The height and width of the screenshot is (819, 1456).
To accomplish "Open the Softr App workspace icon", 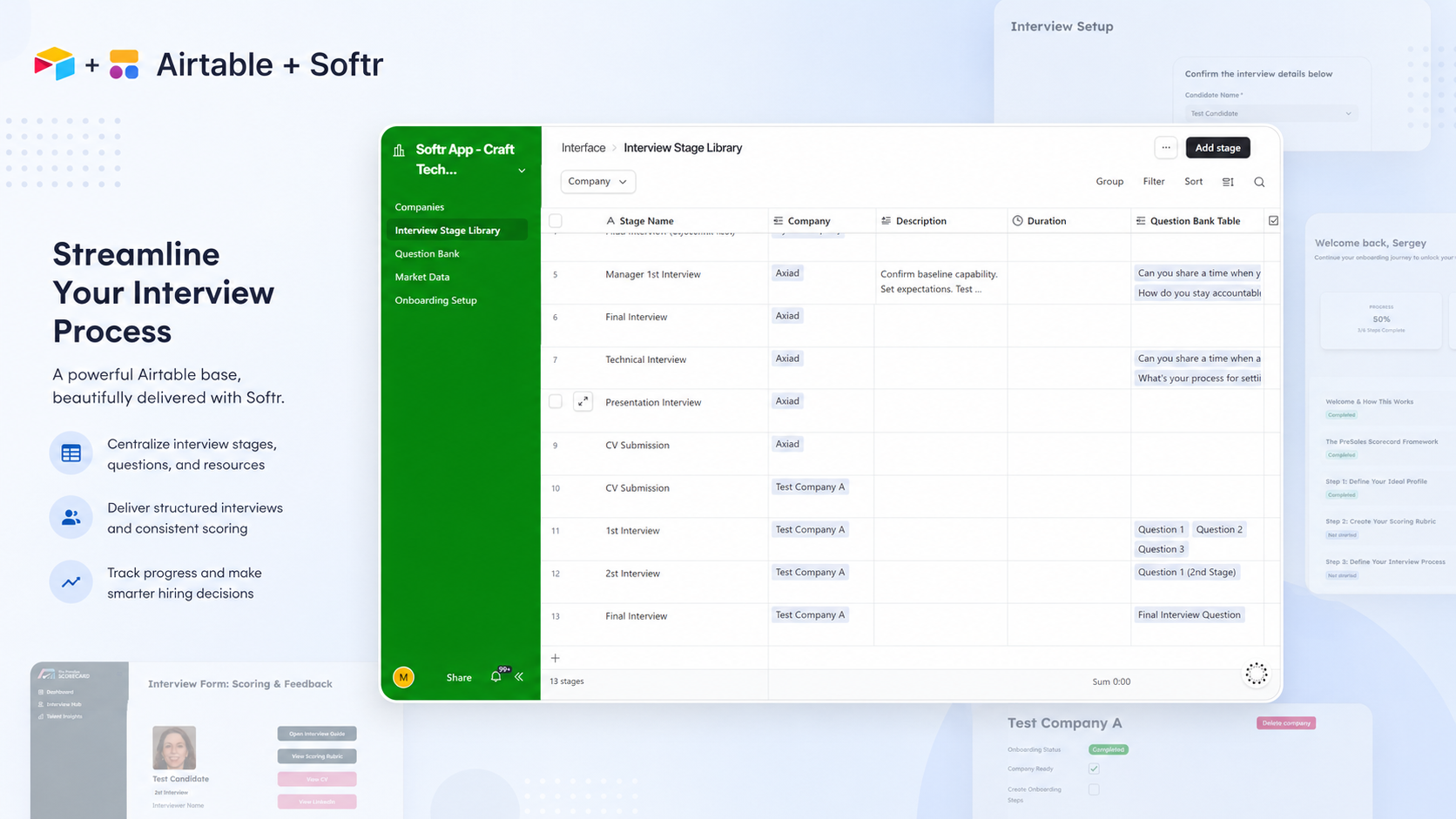I will [399, 150].
